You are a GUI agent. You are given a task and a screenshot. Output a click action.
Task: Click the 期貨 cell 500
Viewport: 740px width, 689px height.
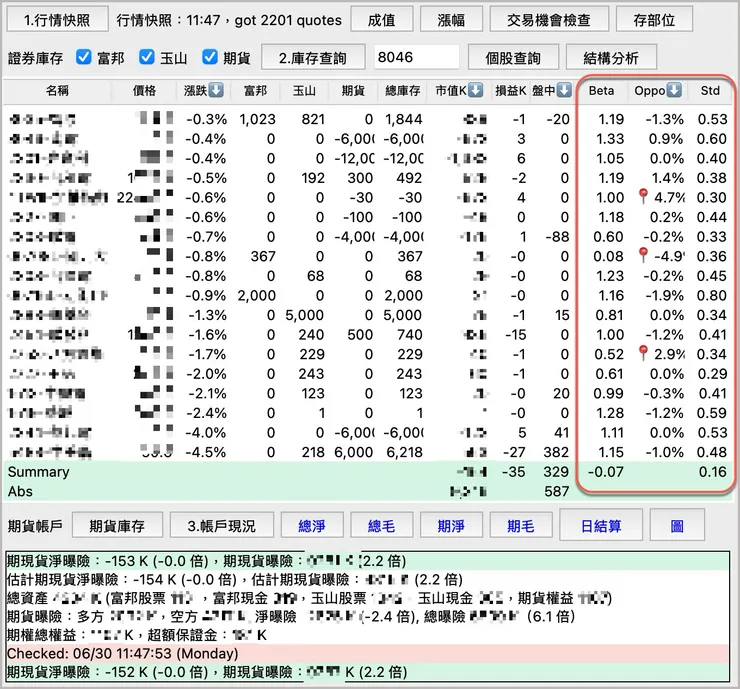point(360,335)
